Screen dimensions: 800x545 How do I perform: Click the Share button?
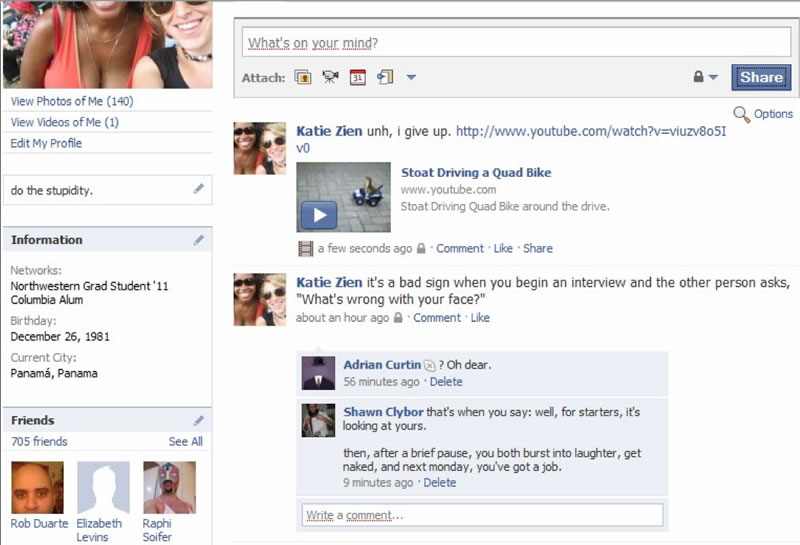761,77
